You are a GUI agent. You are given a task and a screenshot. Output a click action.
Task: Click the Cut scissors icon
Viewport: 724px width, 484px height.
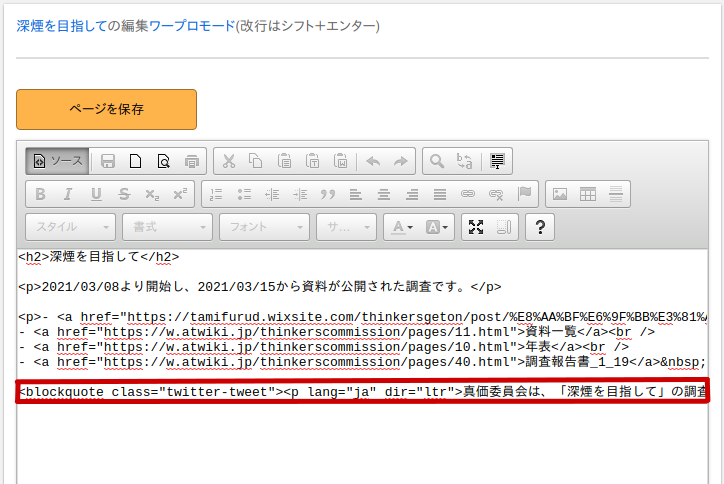[229, 161]
